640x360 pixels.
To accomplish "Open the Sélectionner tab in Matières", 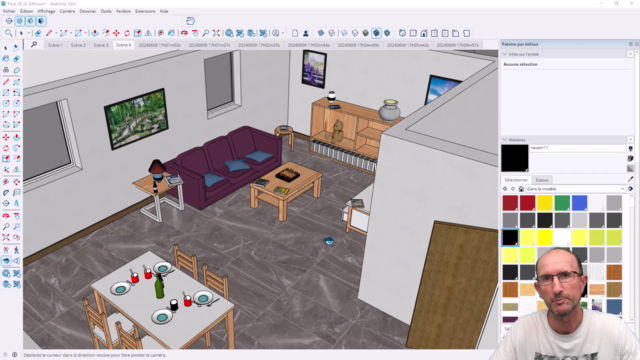I will point(516,180).
